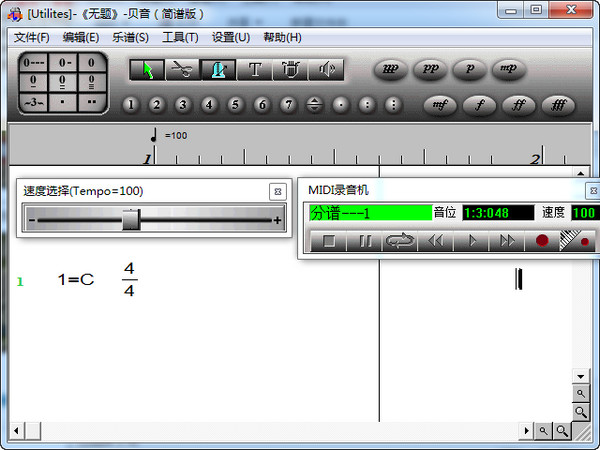
Task: Select the text T tool
Action: pyautogui.click(x=255, y=69)
